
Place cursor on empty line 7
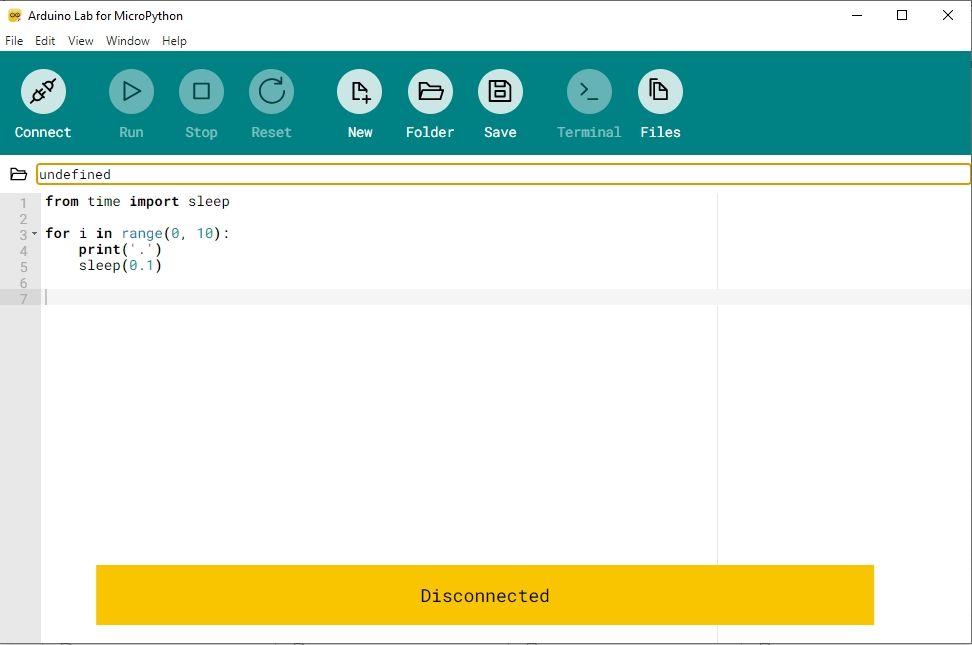coord(300,298)
